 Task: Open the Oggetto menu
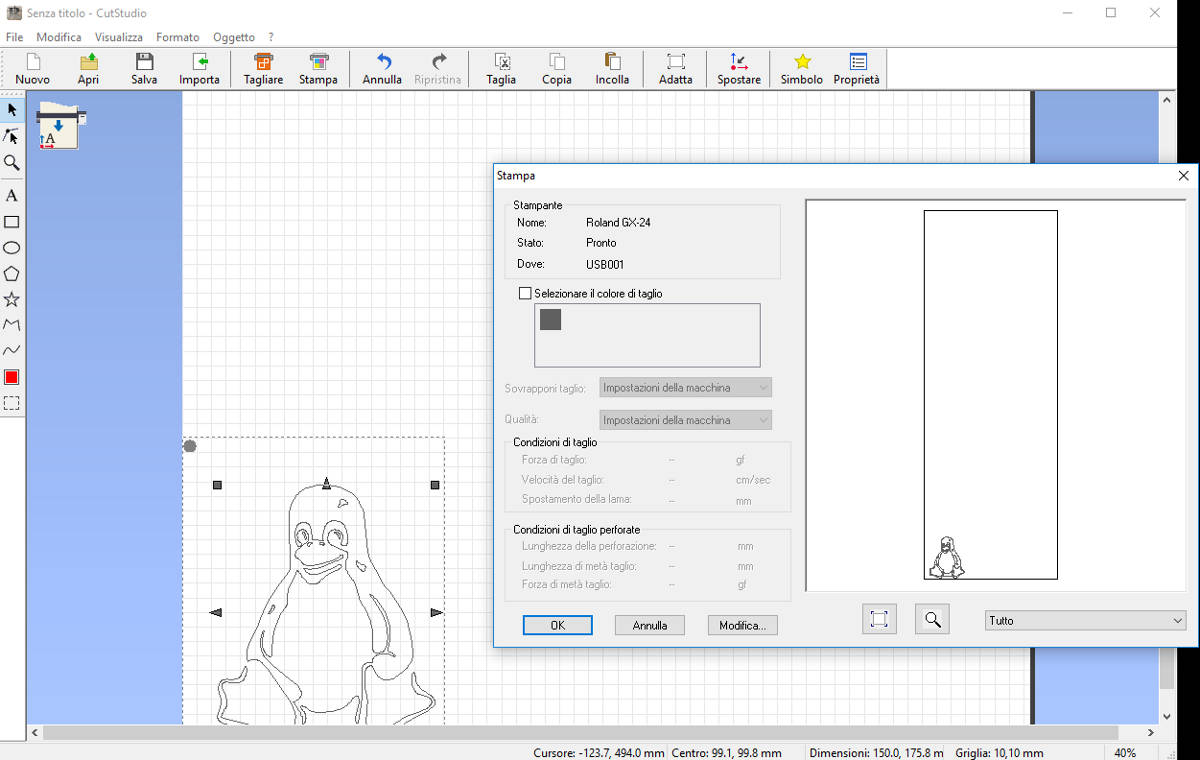(x=234, y=37)
